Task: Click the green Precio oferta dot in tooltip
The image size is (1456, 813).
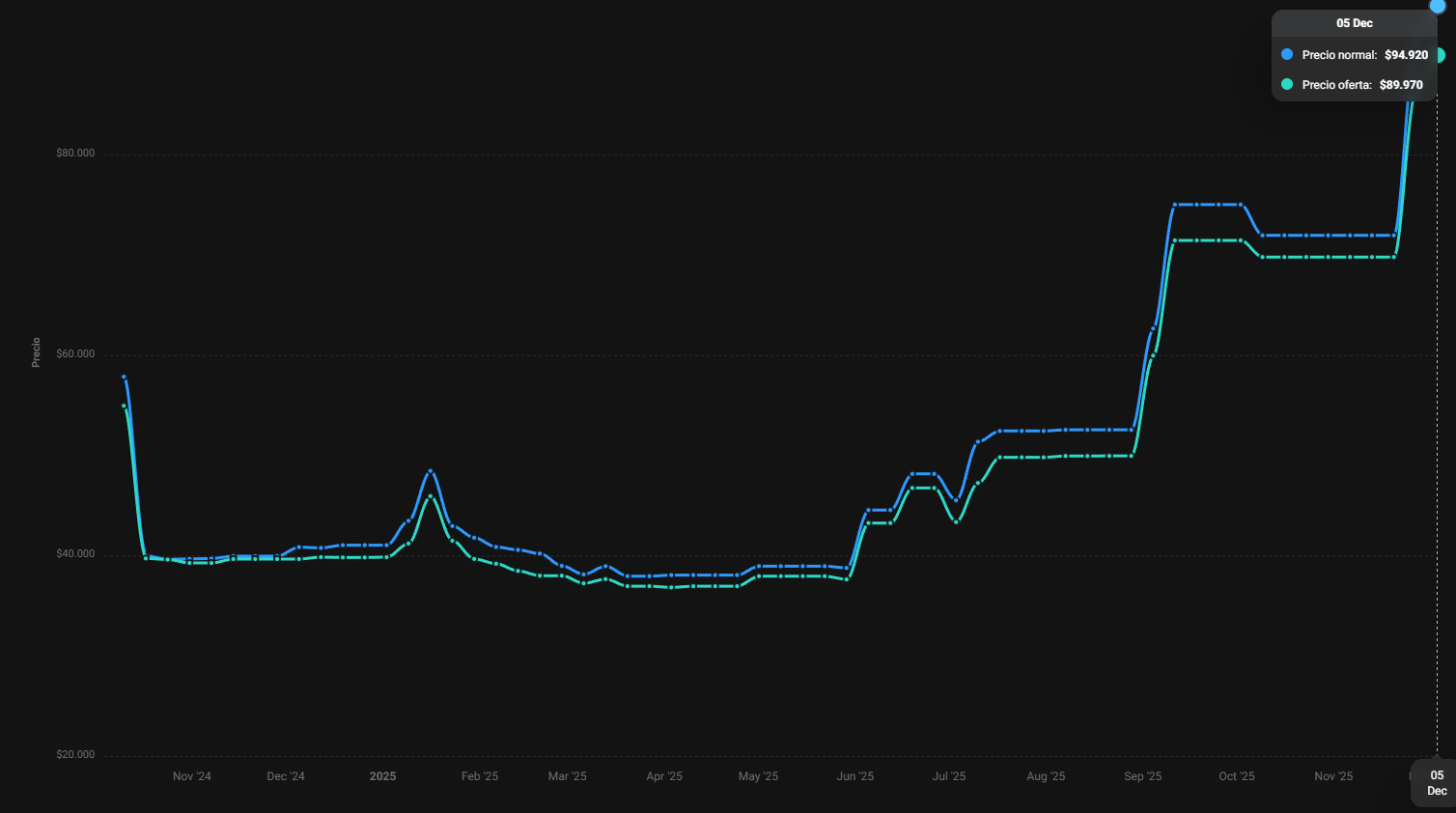Action: pyautogui.click(x=1286, y=84)
